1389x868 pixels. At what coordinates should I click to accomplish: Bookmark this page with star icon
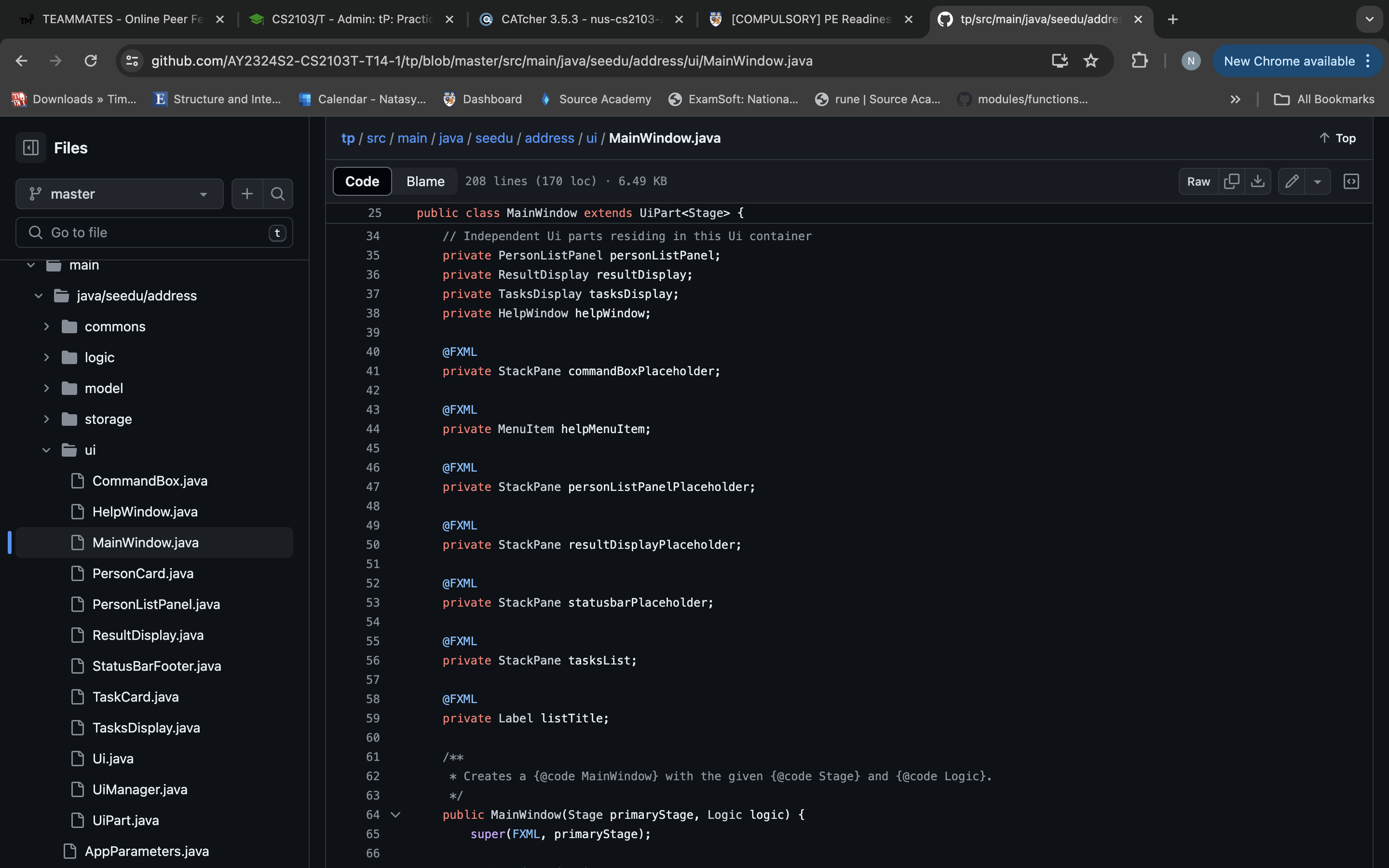click(x=1090, y=61)
